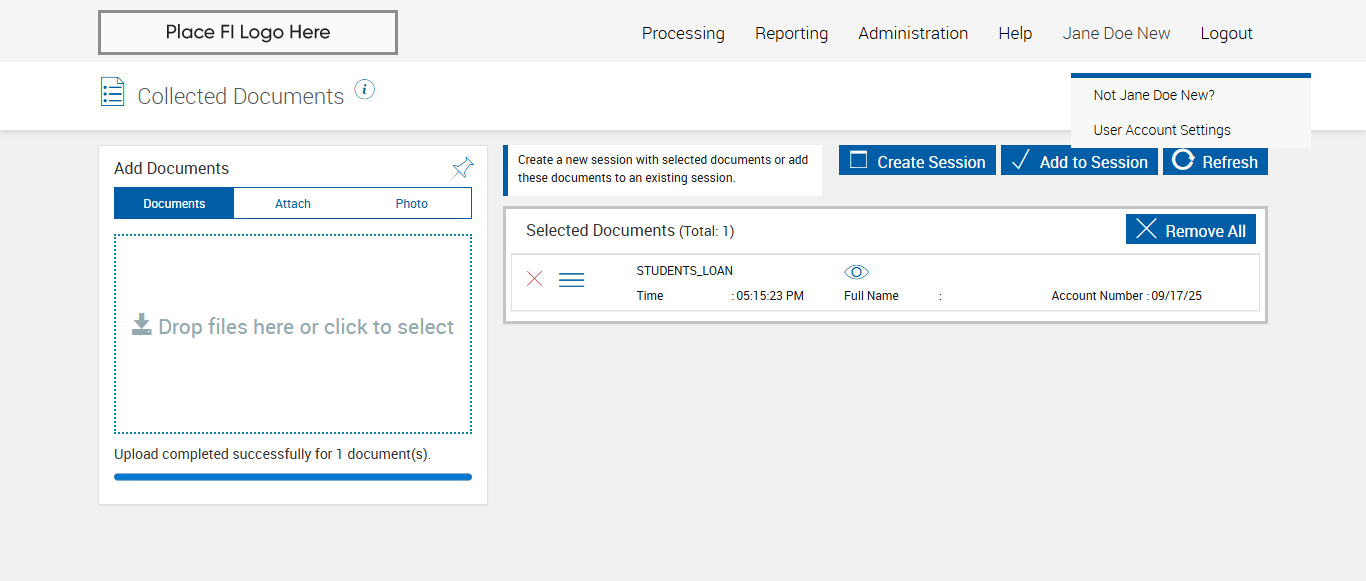Open the STUDENTS_LOAN row hamburger menu
Screen dimensions: 1366x581
point(571,280)
